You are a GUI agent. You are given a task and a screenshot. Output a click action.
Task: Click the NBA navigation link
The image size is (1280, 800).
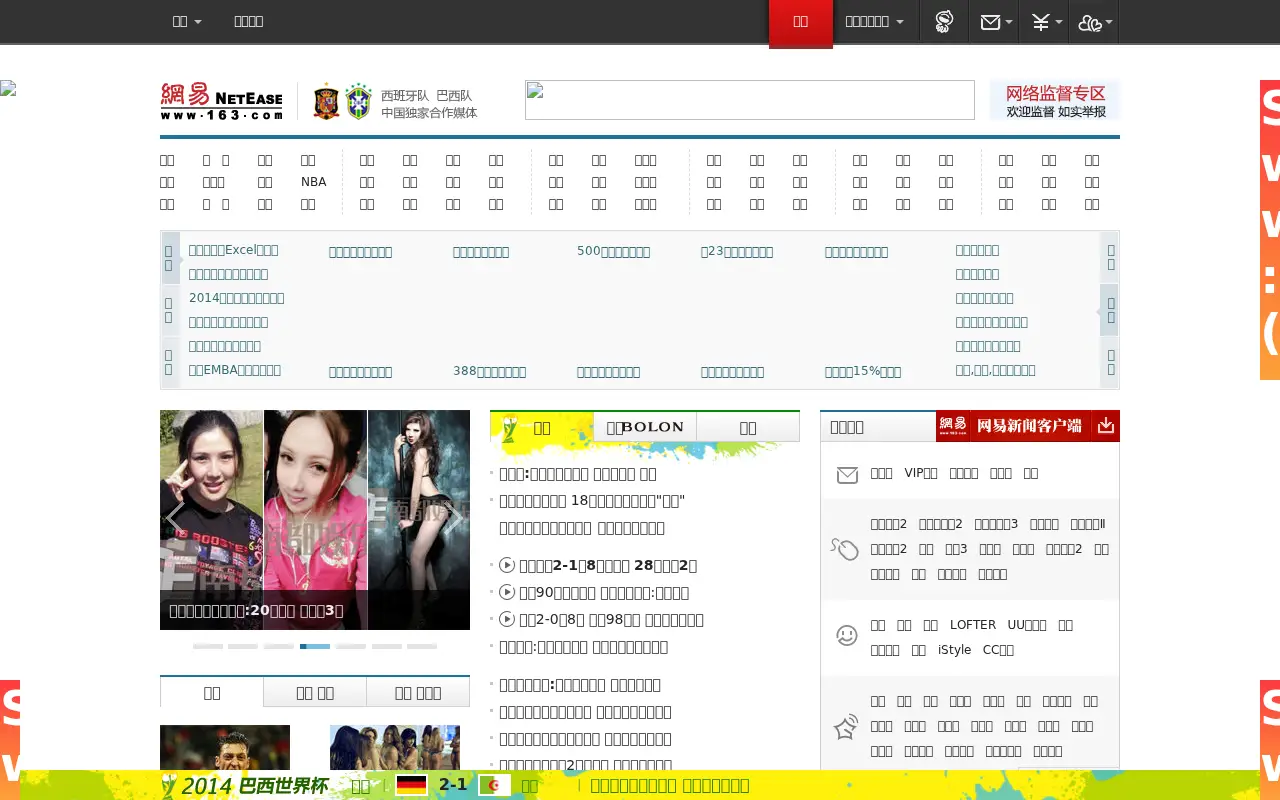tap(313, 182)
